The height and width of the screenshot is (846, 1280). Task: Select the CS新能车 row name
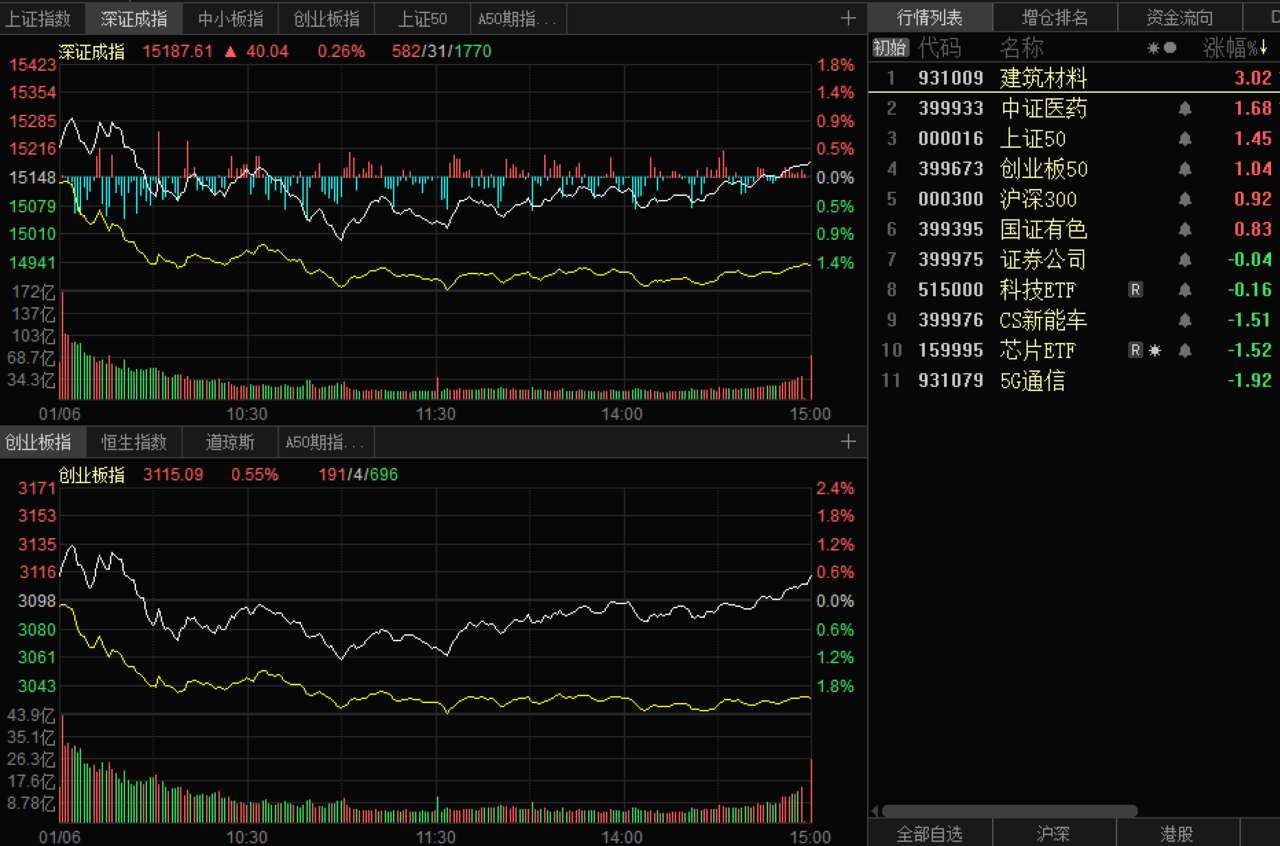1043,320
